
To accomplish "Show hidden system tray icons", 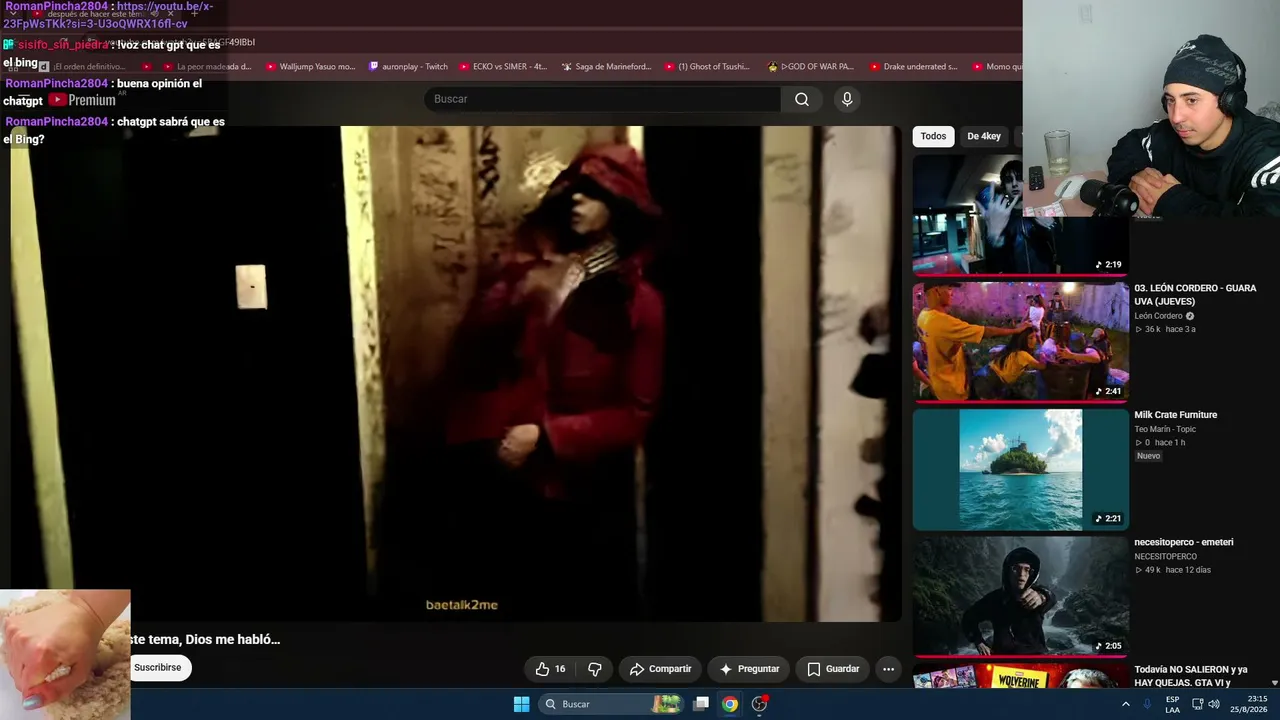I will point(1126,704).
